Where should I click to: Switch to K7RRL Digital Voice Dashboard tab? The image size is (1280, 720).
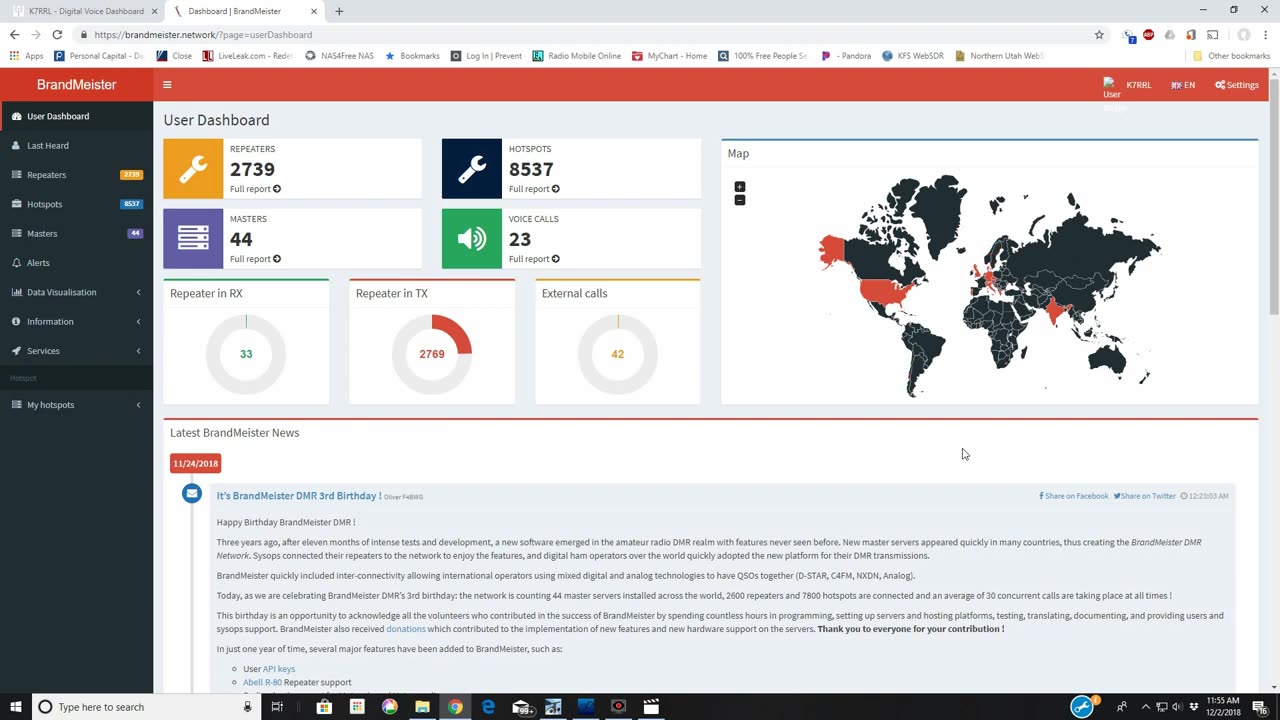pyautogui.click(x=85, y=11)
